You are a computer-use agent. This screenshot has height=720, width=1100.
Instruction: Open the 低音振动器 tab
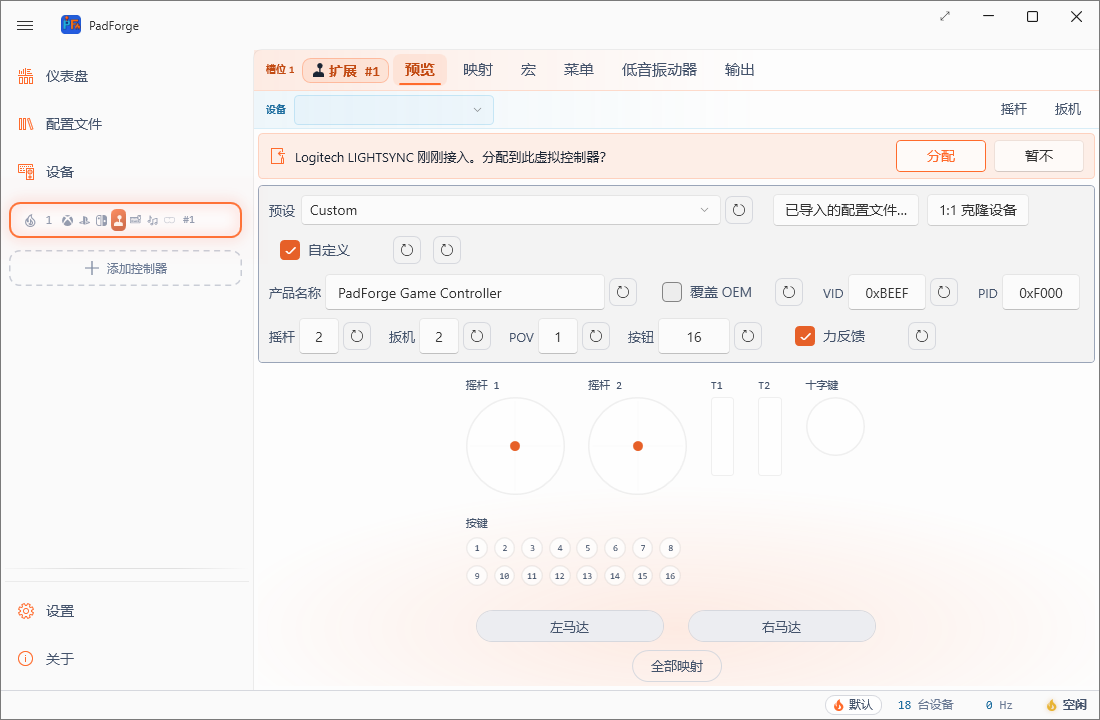[659, 69]
